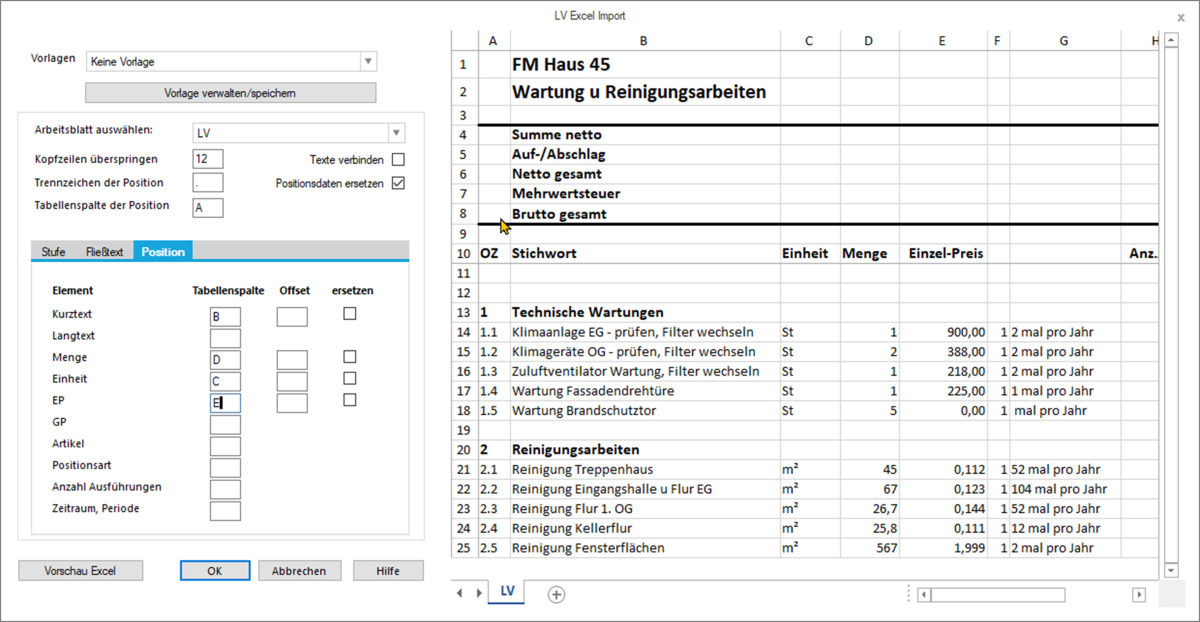Click the Zeitraum, Periode column field
The height and width of the screenshot is (622, 1200).
pyautogui.click(x=225, y=511)
